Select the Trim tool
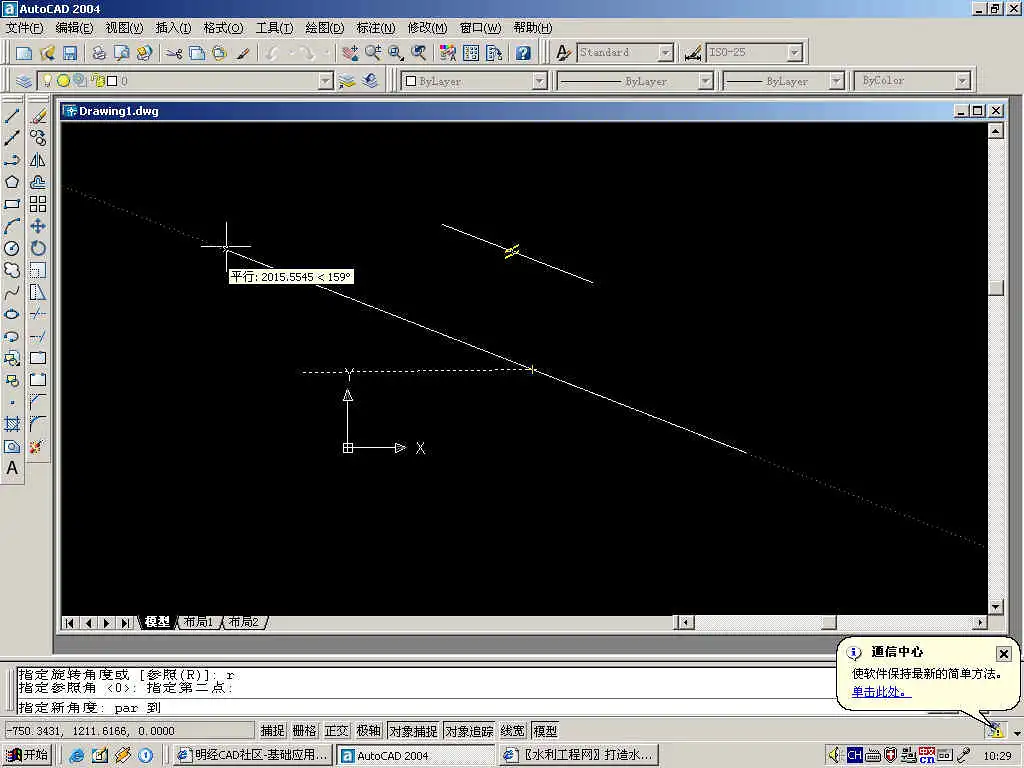 tap(38, 314)
